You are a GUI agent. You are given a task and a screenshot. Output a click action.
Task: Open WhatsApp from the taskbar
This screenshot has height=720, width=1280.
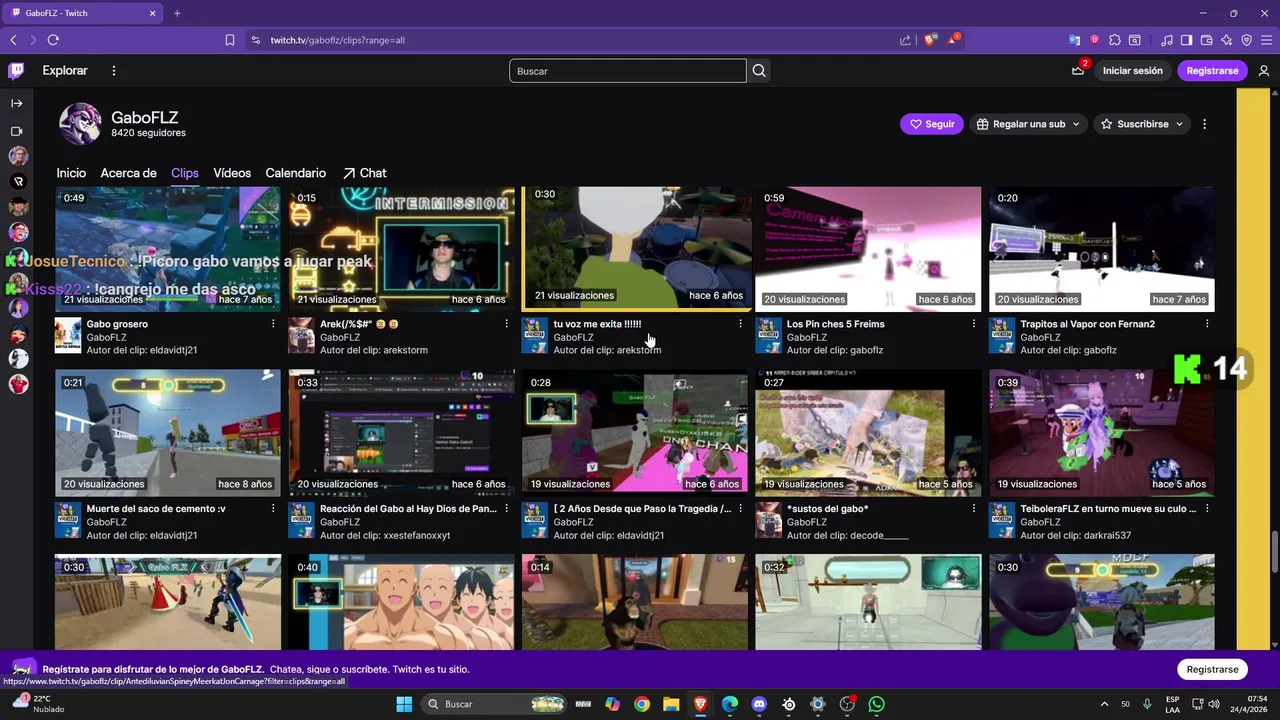pos(877,704)
